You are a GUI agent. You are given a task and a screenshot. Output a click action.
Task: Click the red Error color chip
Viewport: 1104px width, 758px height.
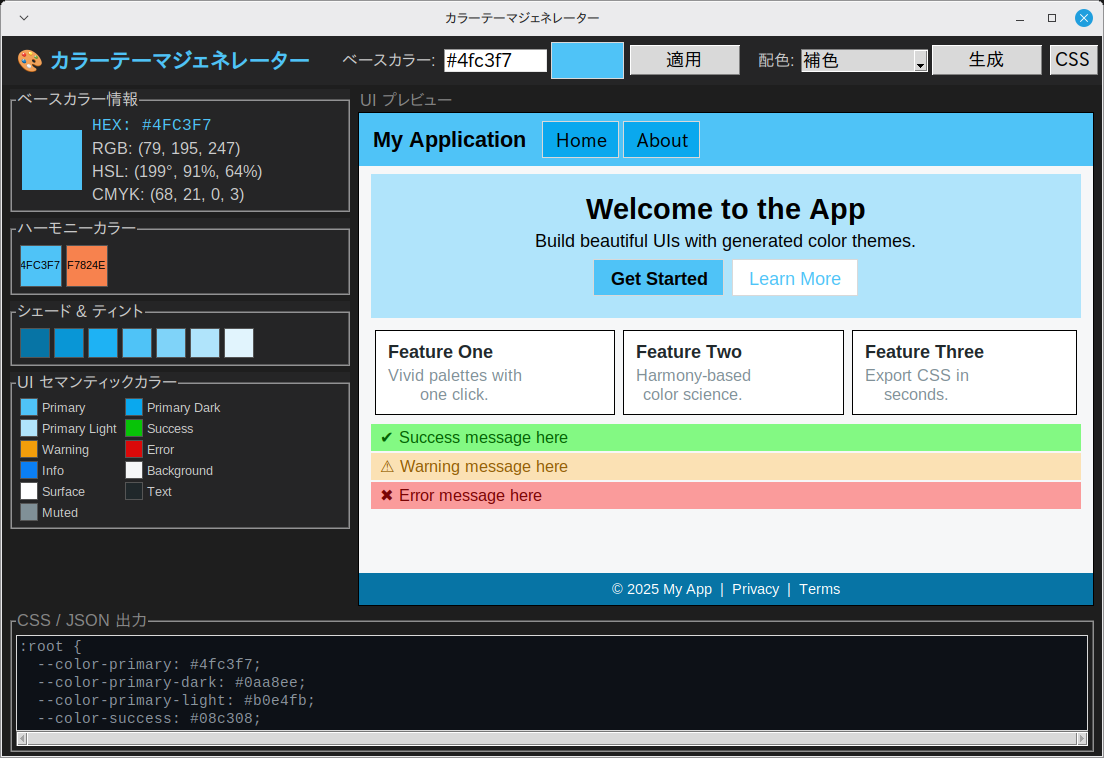134,449
